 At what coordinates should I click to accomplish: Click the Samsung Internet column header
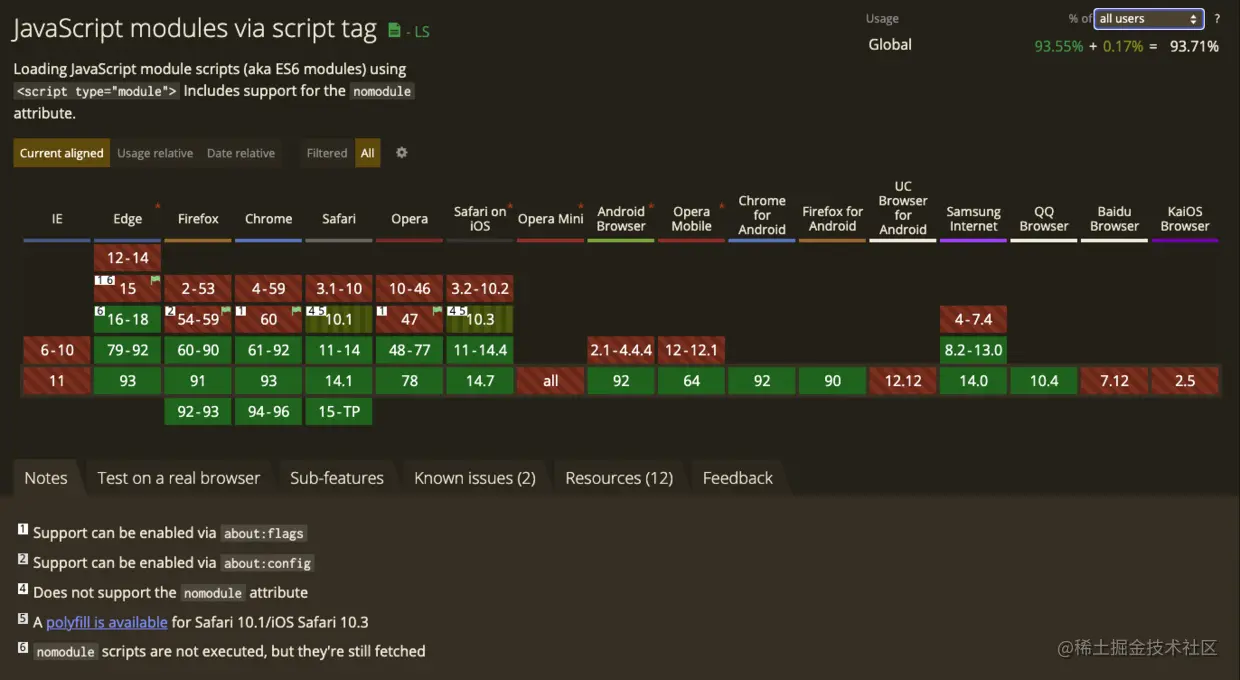(x=974, y=219)
